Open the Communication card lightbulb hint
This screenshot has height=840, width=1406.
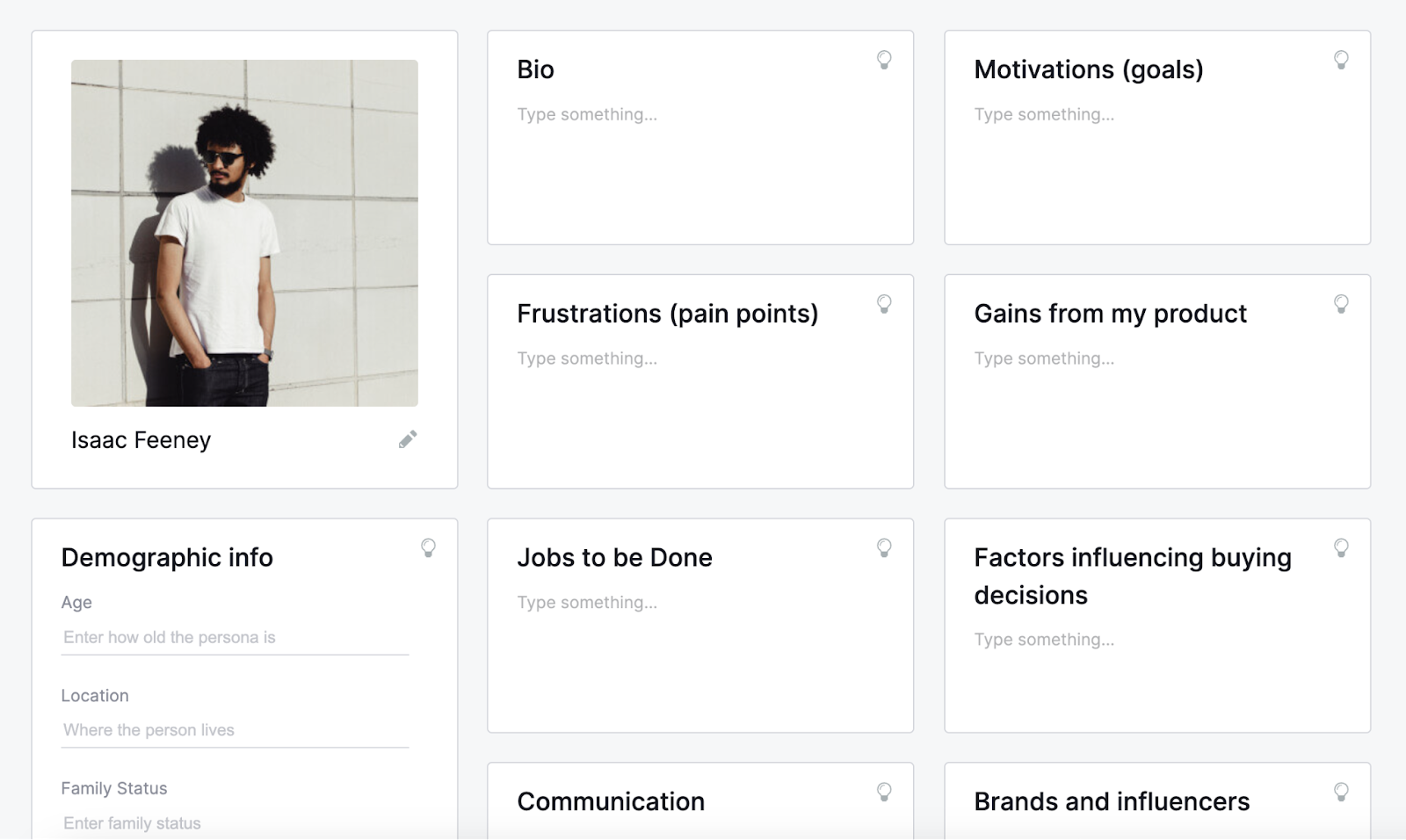pyautogui.click(x=884, y=792)
